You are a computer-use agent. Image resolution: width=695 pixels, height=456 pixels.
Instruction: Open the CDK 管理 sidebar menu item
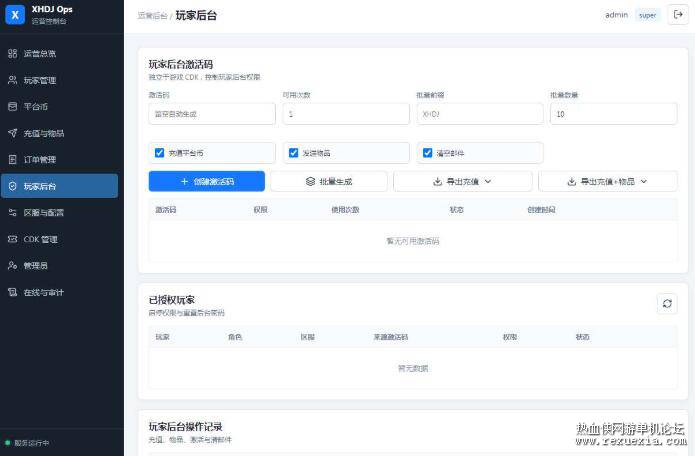point(59,239)
